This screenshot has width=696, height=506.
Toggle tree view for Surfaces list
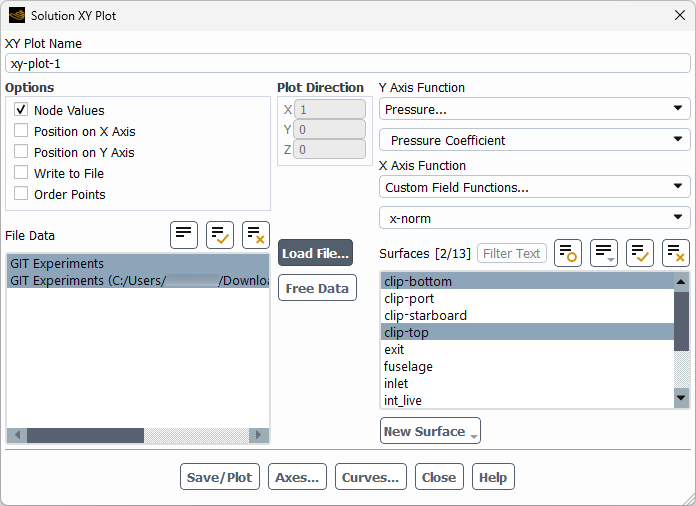604,253
